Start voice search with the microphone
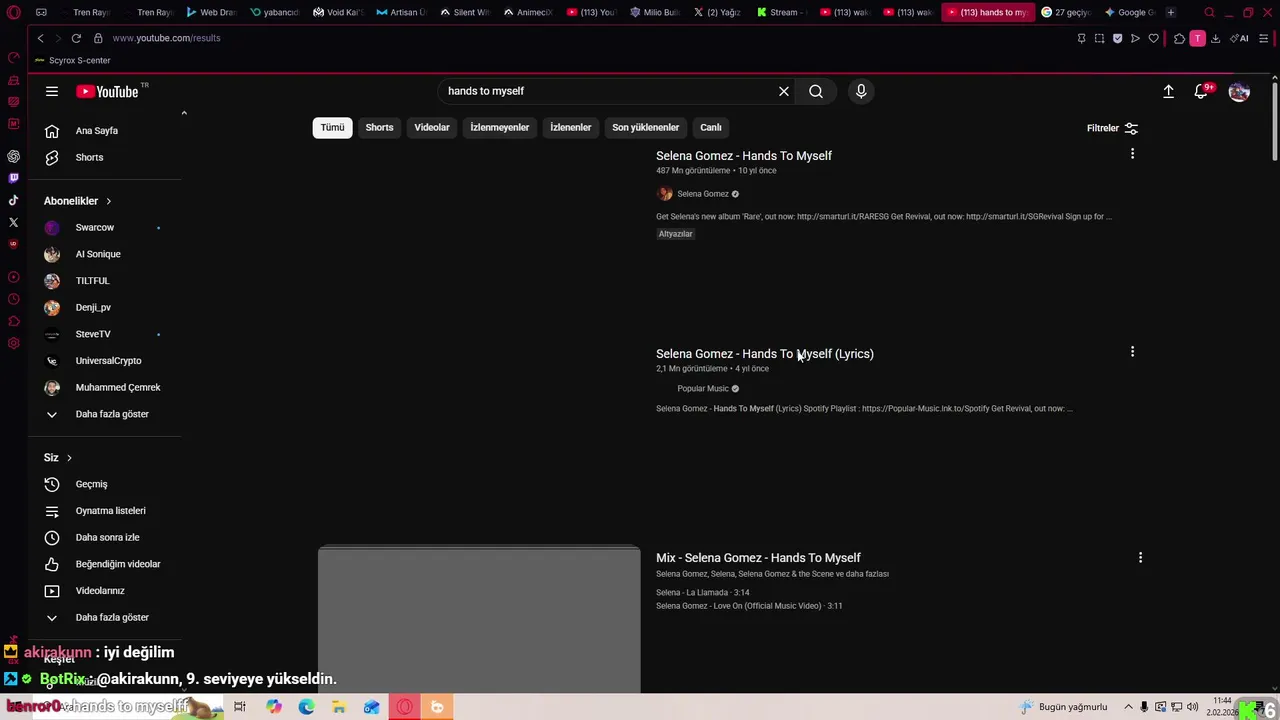The width and height of the screenshot is (1280, 720). pos(861,91)
